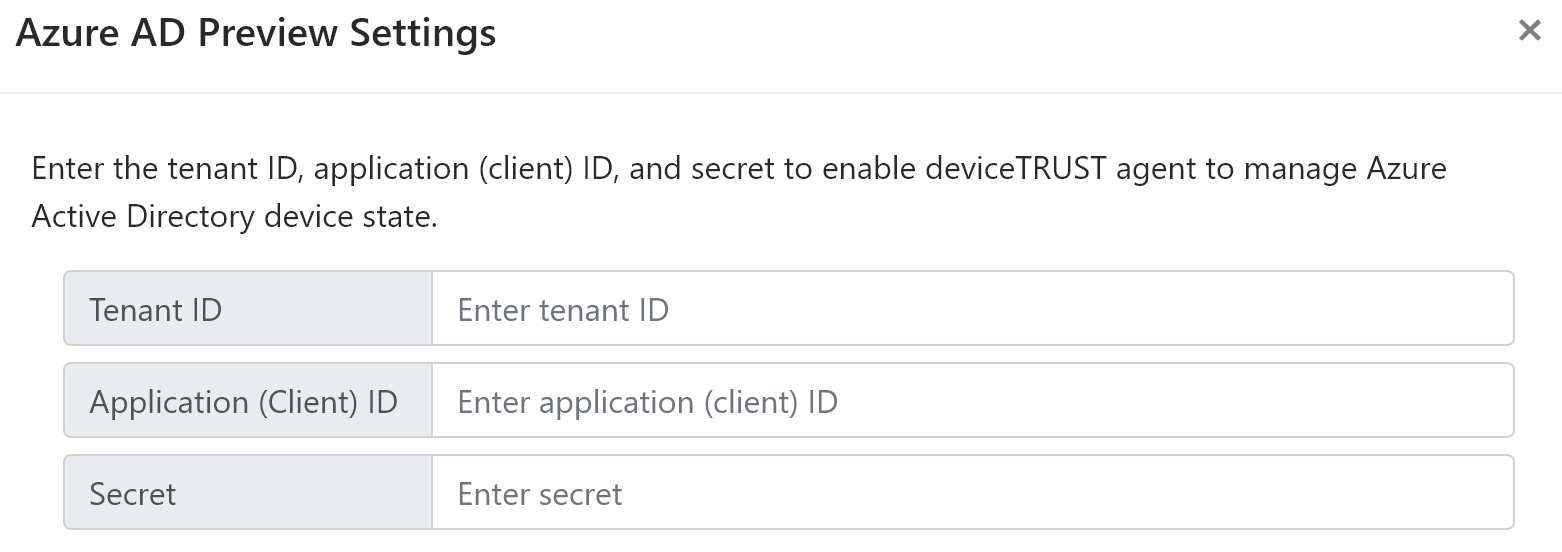This screenshot has height=552, width=1562.
Task: Place cursor in "Enter tenant ID" placeholder
Action: tap(563, 310)
